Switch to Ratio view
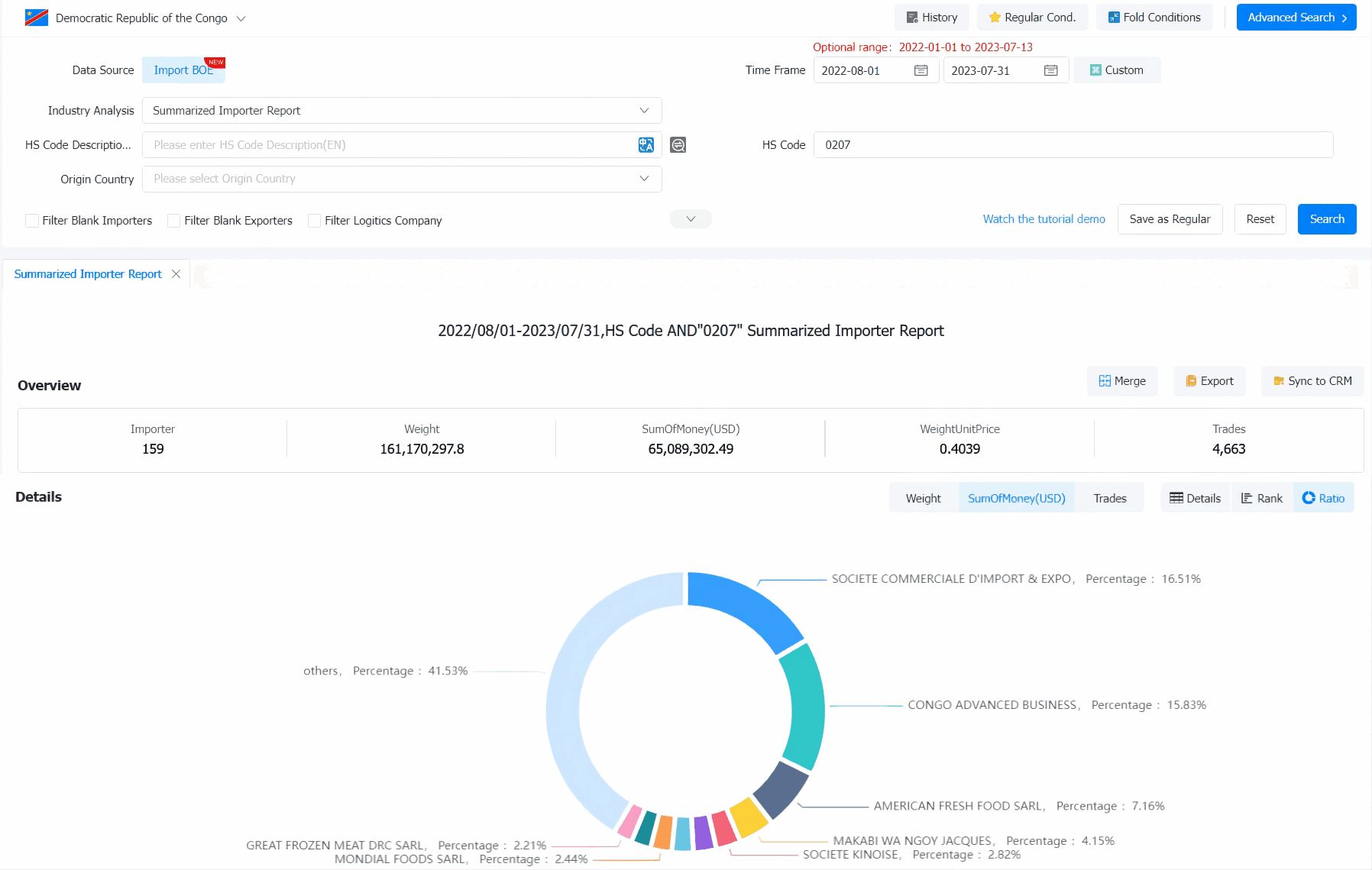This screenshot has height=870, width=1372. [1323, 498]
